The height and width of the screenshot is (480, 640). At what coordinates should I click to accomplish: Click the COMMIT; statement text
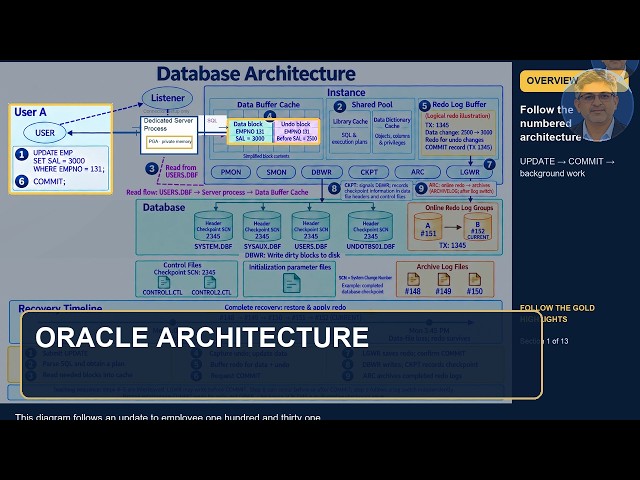pos(49,181)
